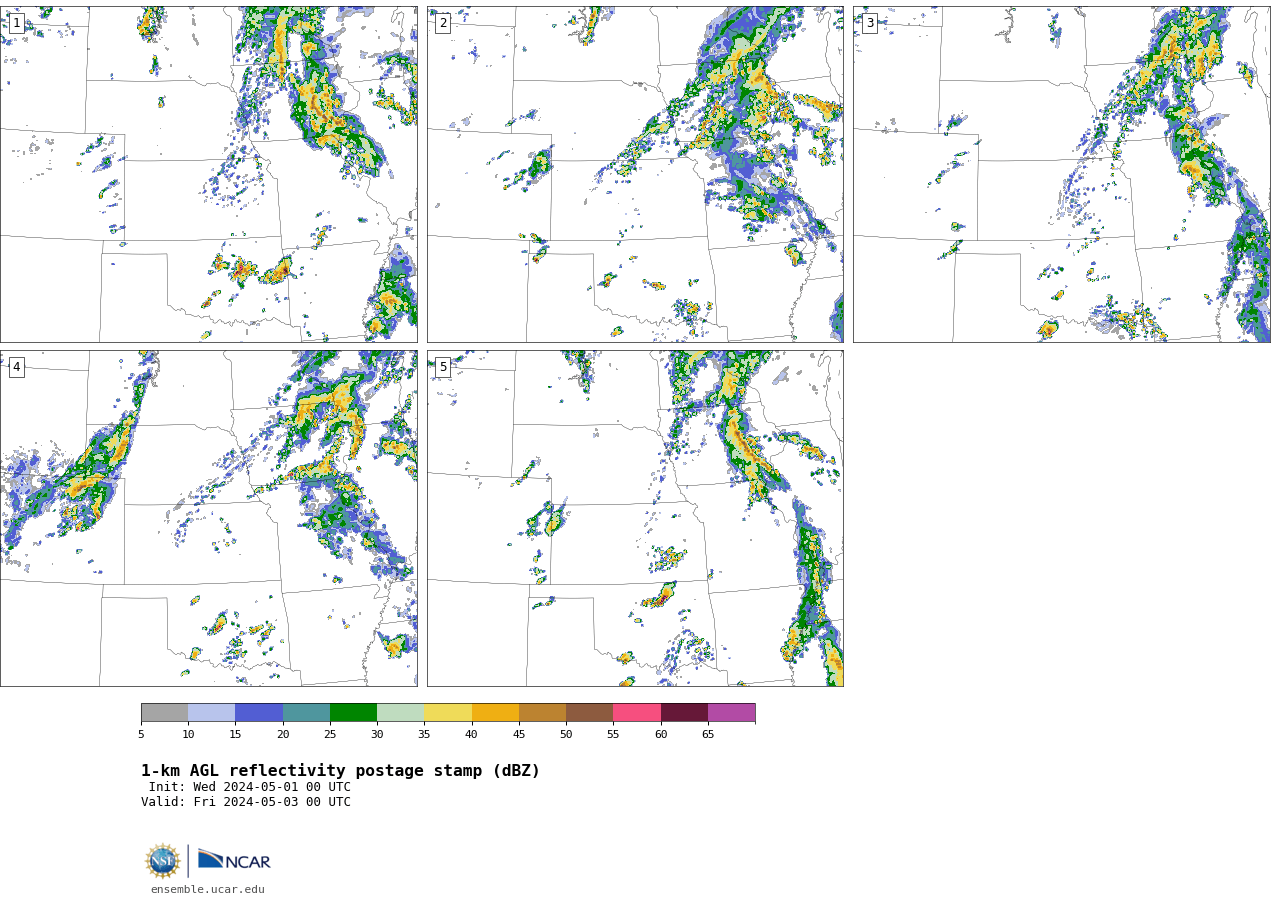
Task: Click the purple 65+ dBZ swatch
Action: [x=731, y=713]
